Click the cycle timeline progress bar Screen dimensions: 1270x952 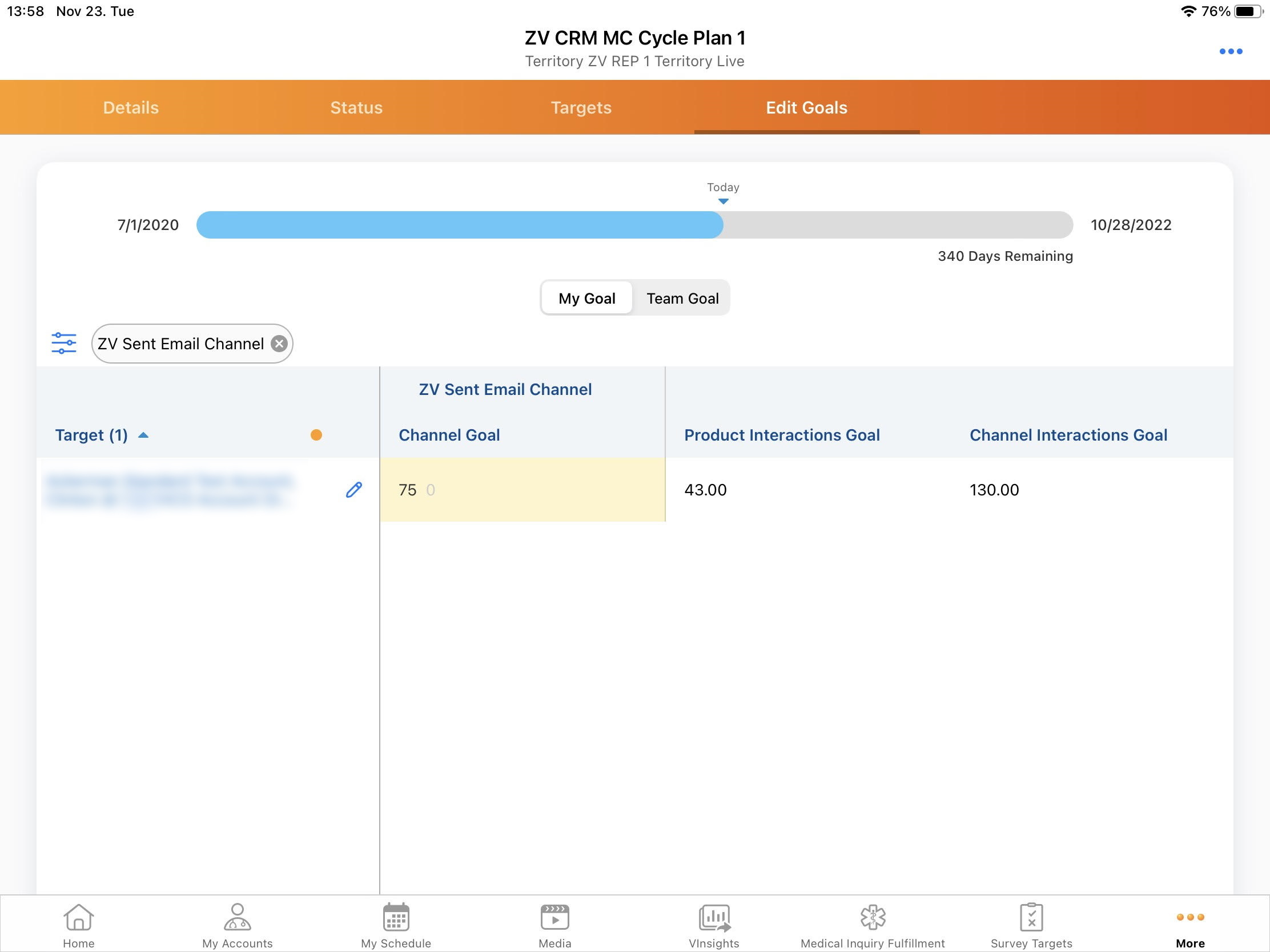pos(634,225)
